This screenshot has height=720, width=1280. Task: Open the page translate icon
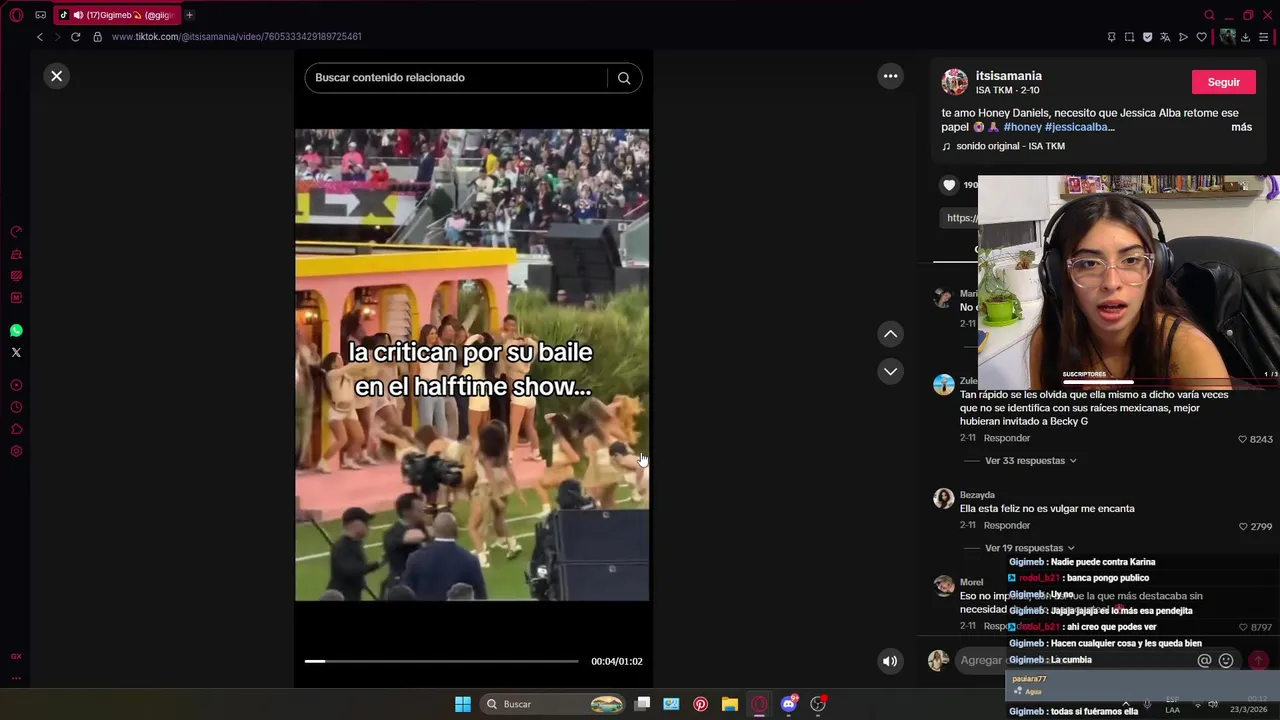coord(1165,37)
